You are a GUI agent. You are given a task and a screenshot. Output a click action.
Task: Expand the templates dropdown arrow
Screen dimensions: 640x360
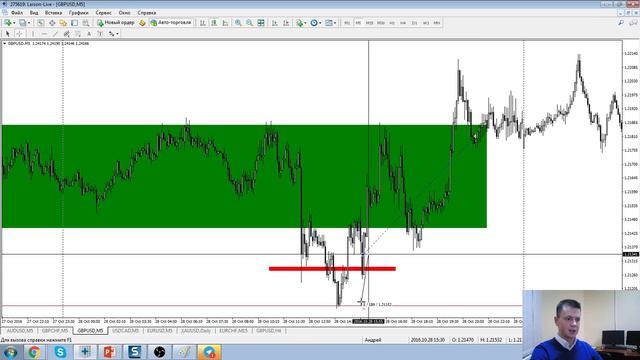pos(335,23)
